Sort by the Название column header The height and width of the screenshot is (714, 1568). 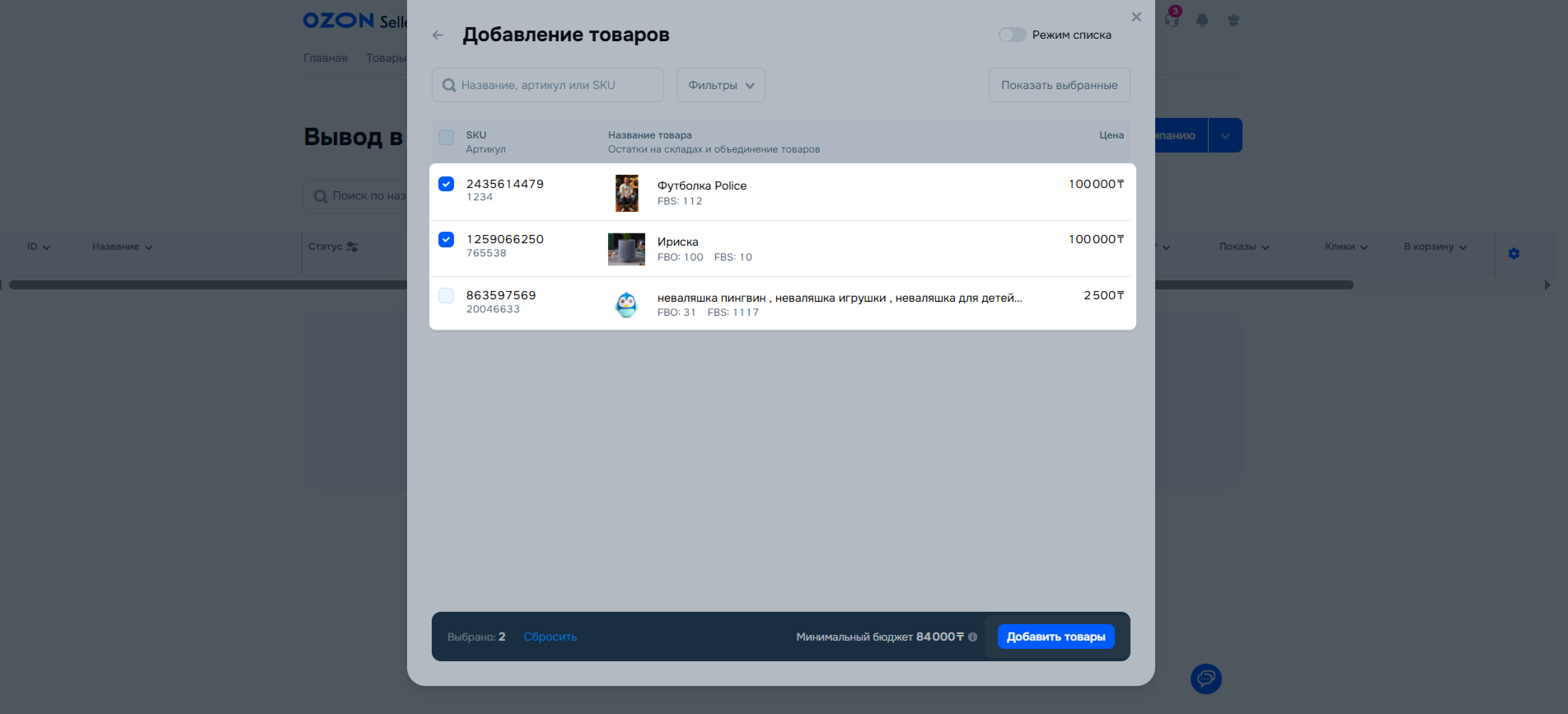[122, 247]
